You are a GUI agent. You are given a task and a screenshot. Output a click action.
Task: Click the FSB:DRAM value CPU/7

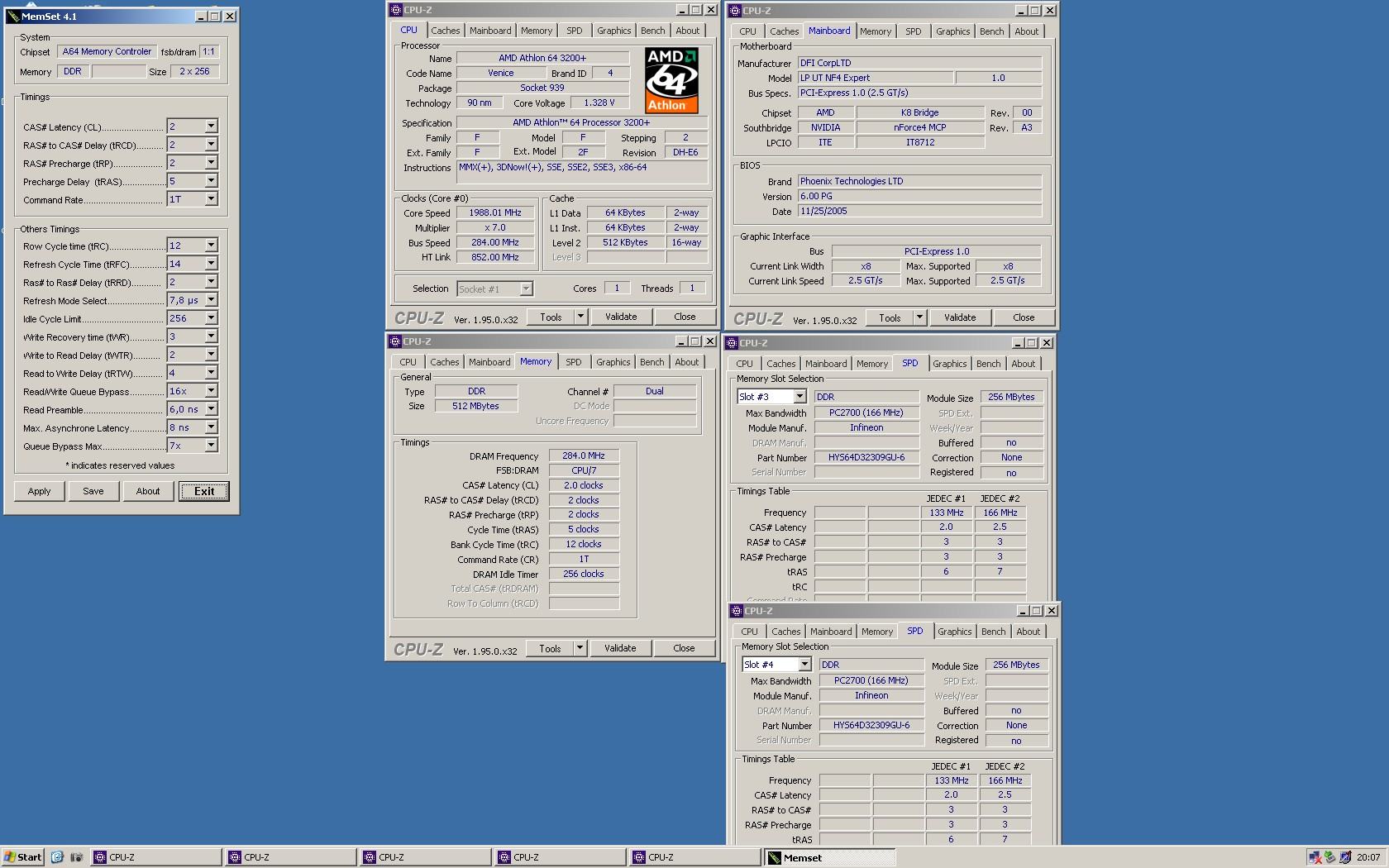click(584, 470)
